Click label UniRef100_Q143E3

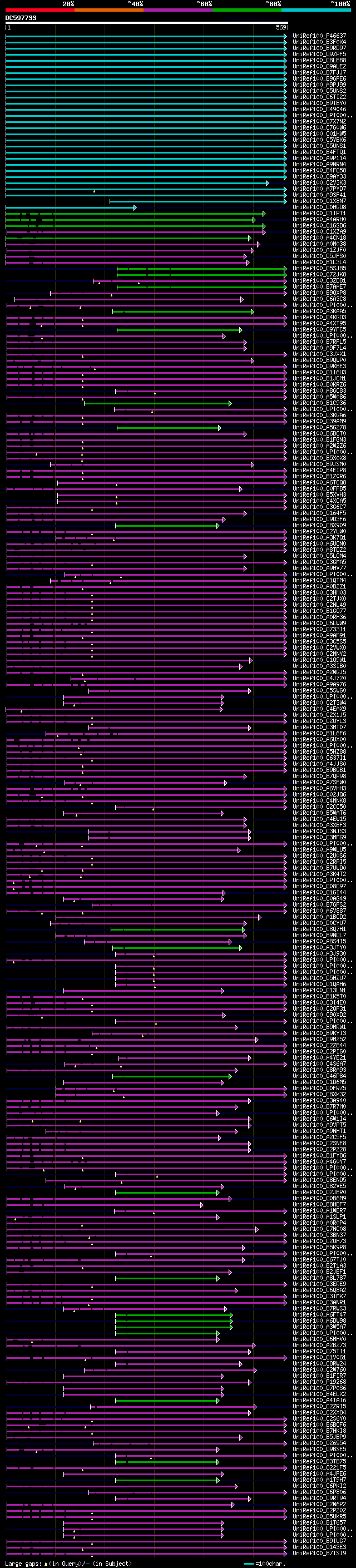click(319, 1547)
